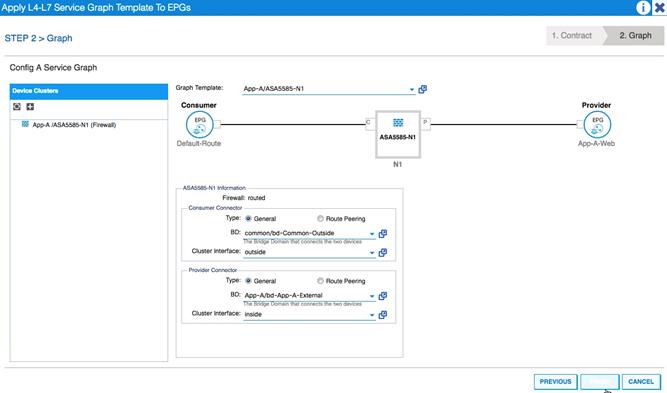Image resolution: width=667 pixels, height=393 pixels.
Task: Open link icon next to Provider BD
Action: (x=383, y=296)
